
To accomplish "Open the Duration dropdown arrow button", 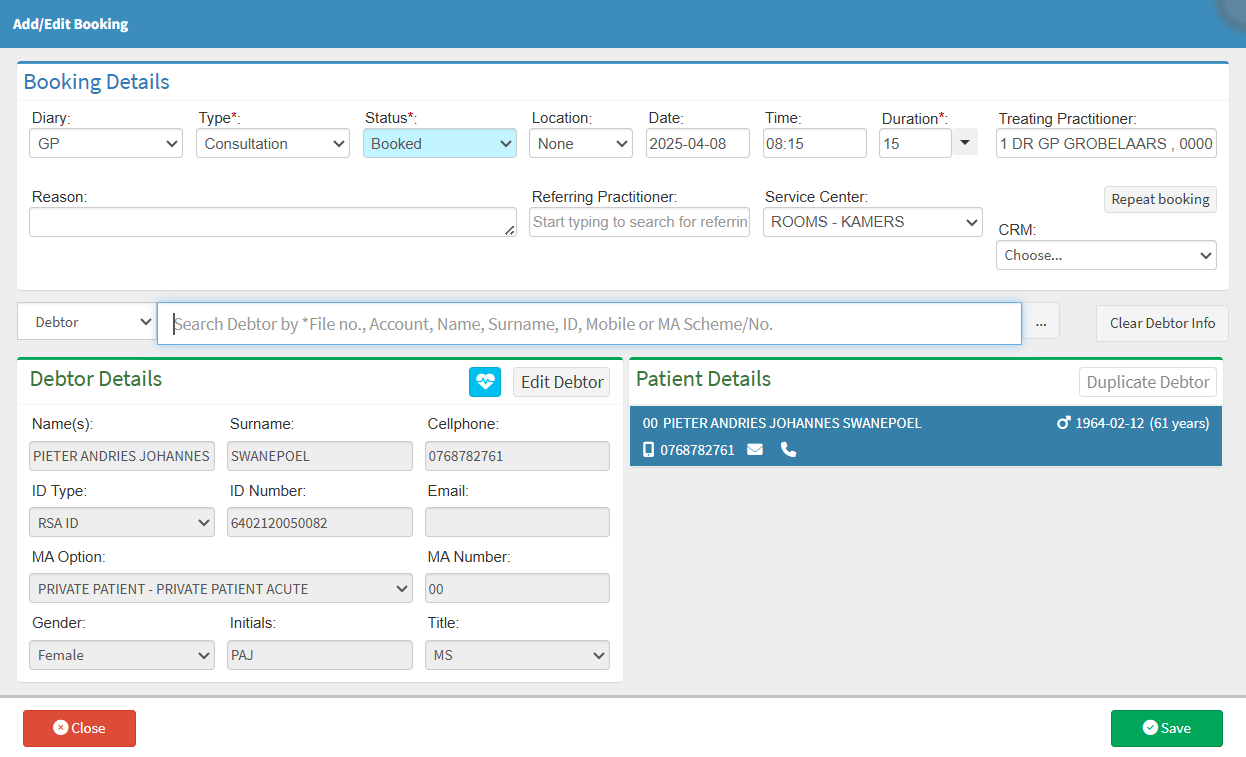I will [964, 143].
